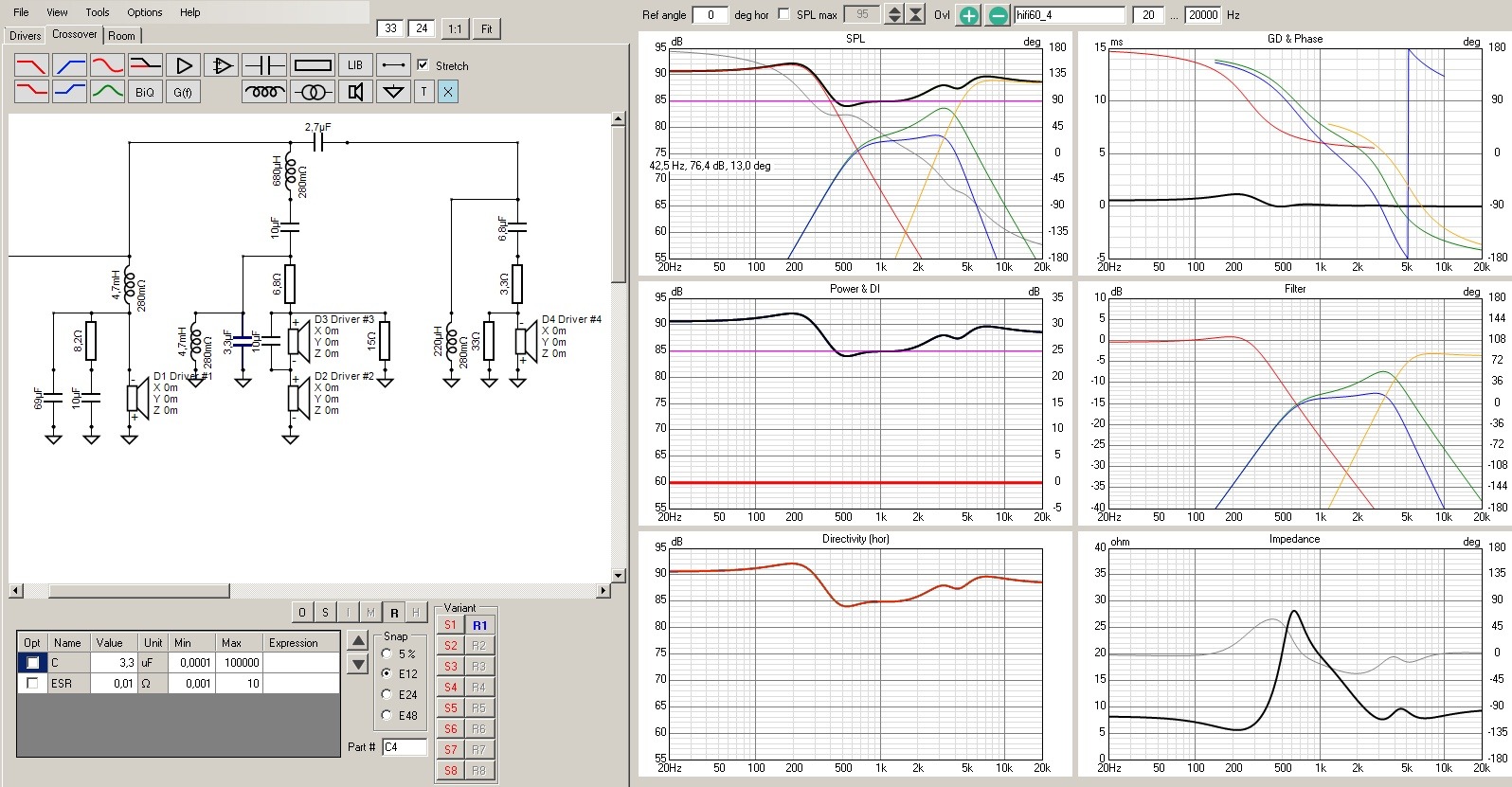Select the green peak filter icon
Screen dimensions: 1512x787
(x=107, y=91)
